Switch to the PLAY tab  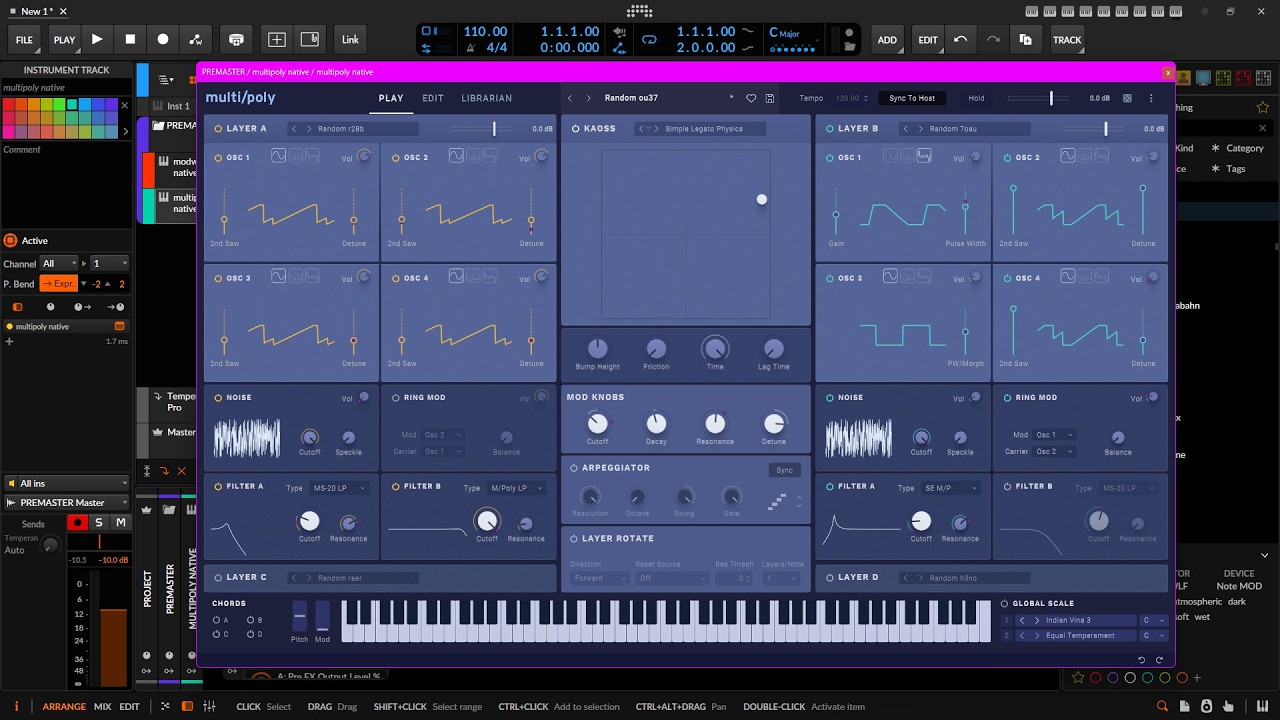(391, 98)
